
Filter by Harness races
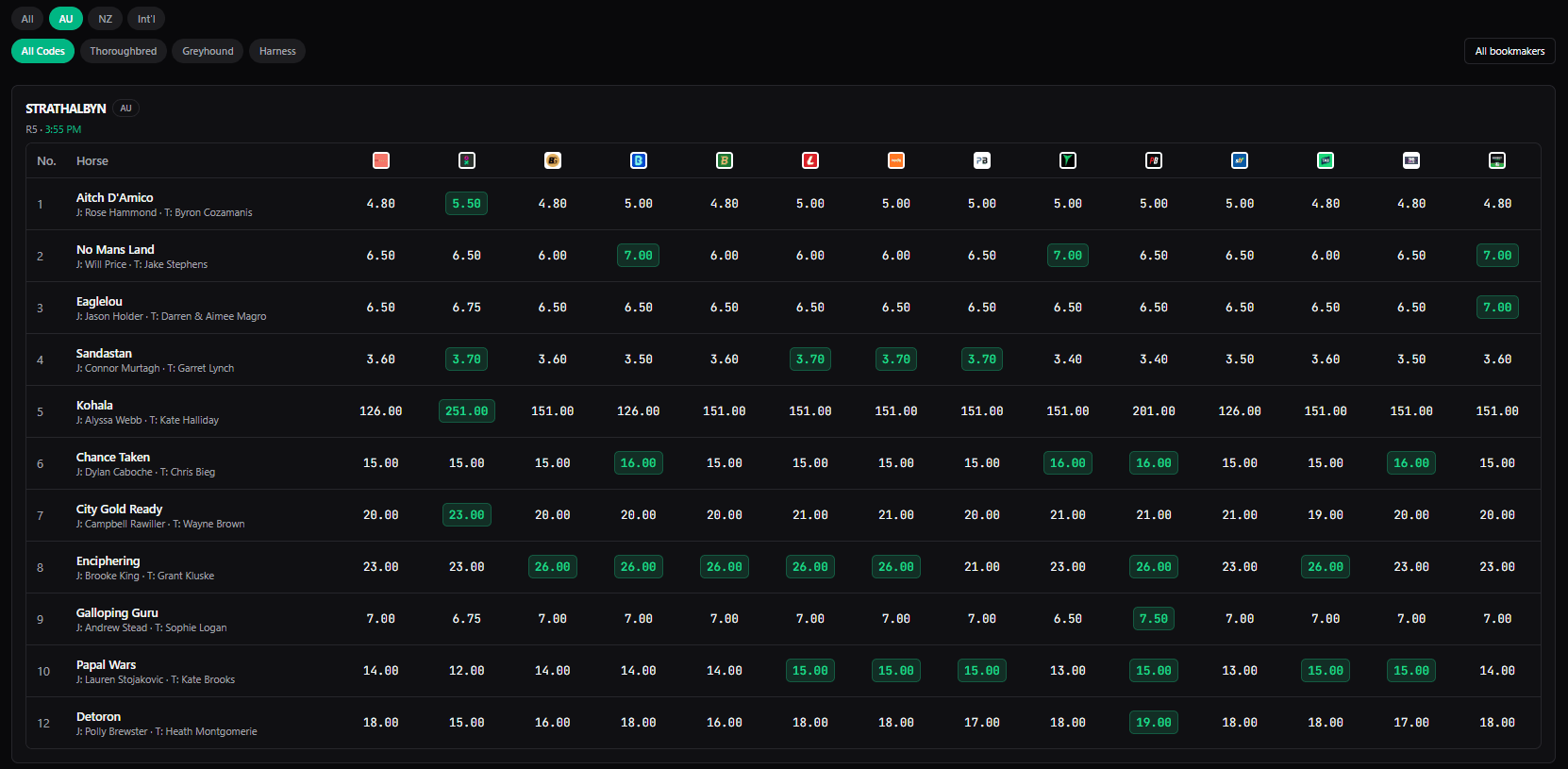(277, 51)
